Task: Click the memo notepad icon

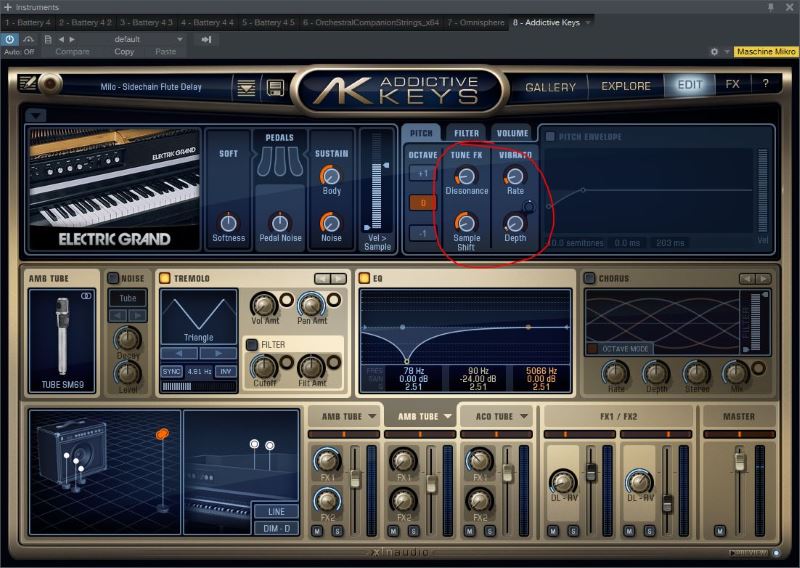Action: click(27, 83)
